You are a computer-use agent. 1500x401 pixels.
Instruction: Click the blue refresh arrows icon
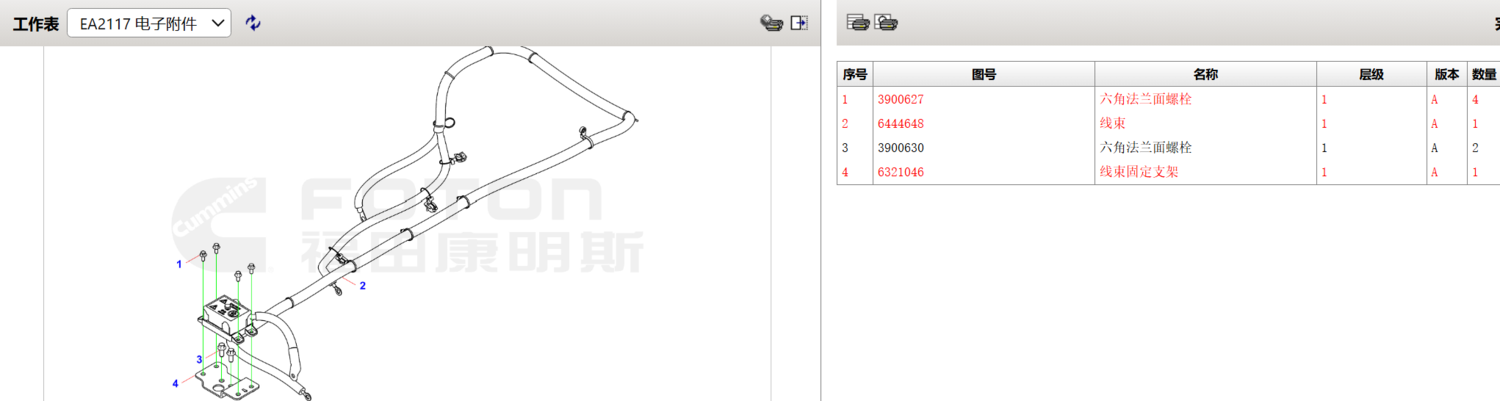253,23
